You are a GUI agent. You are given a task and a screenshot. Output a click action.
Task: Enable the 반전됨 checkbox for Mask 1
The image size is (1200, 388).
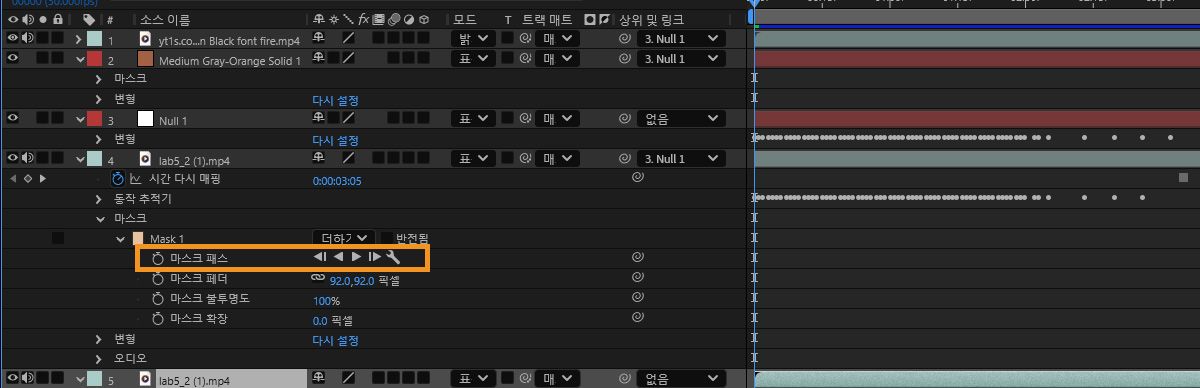(387, 238)
